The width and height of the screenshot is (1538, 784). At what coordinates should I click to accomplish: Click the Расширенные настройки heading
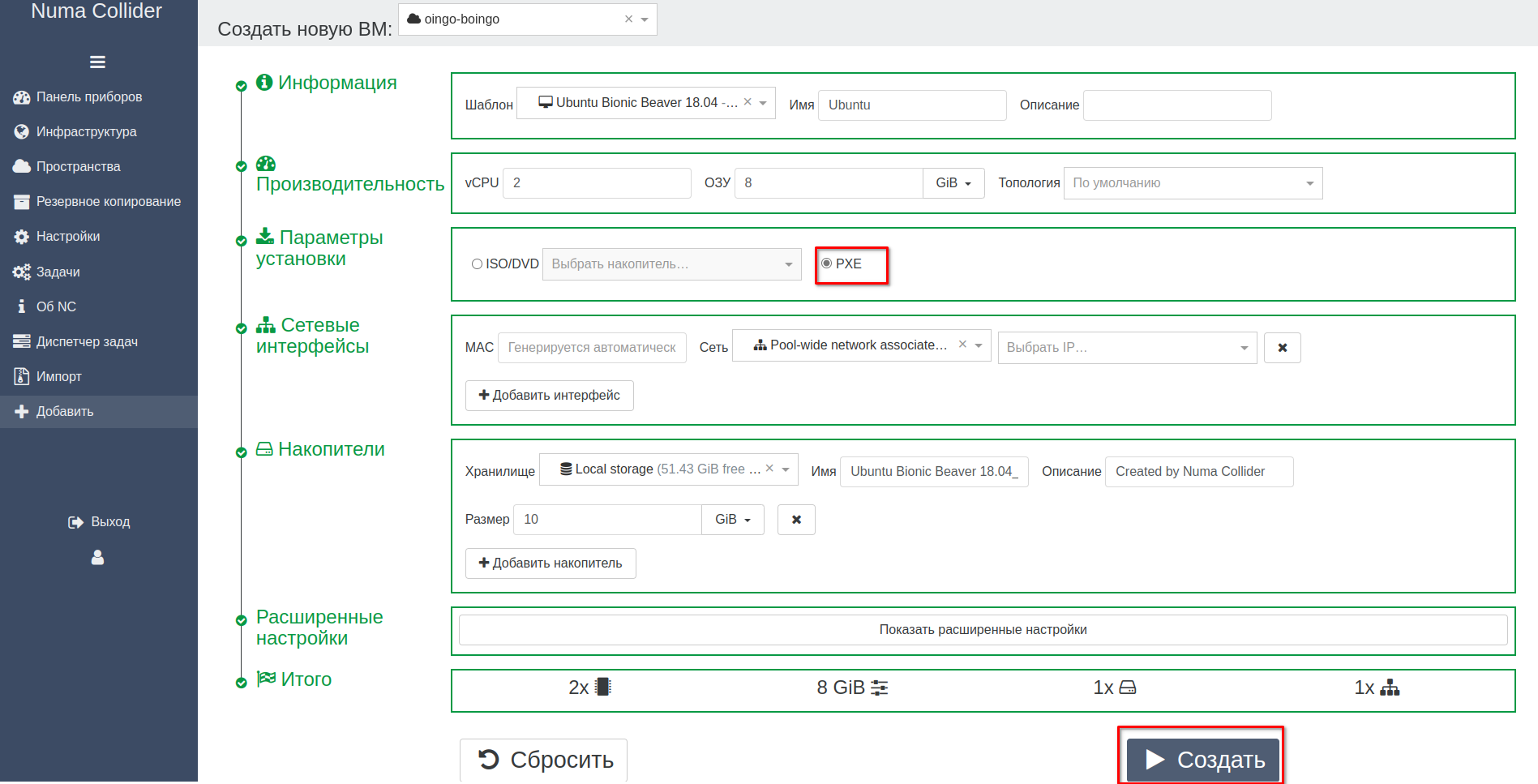(x=319, y=628)
